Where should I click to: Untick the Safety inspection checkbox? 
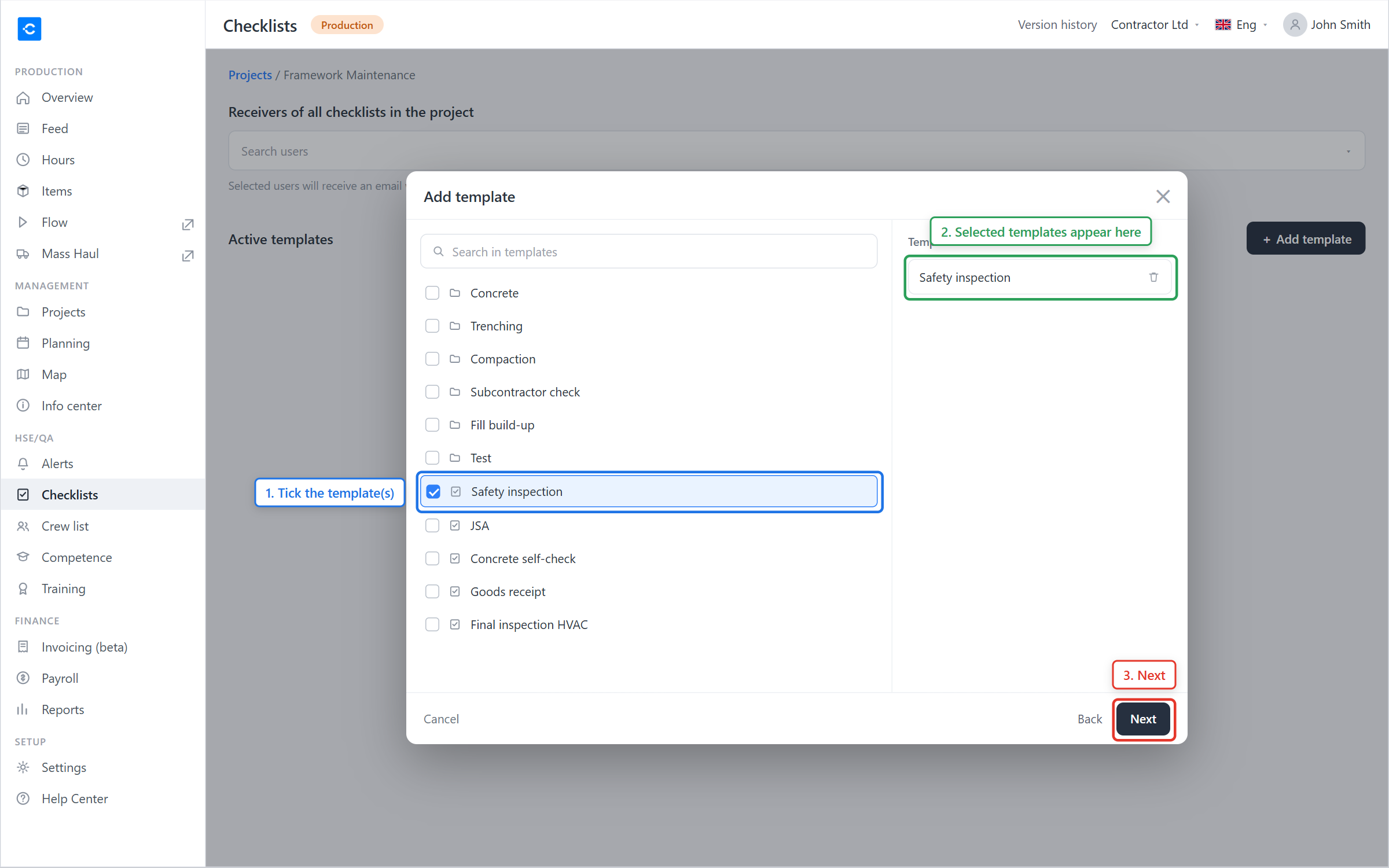click(433, 491)
